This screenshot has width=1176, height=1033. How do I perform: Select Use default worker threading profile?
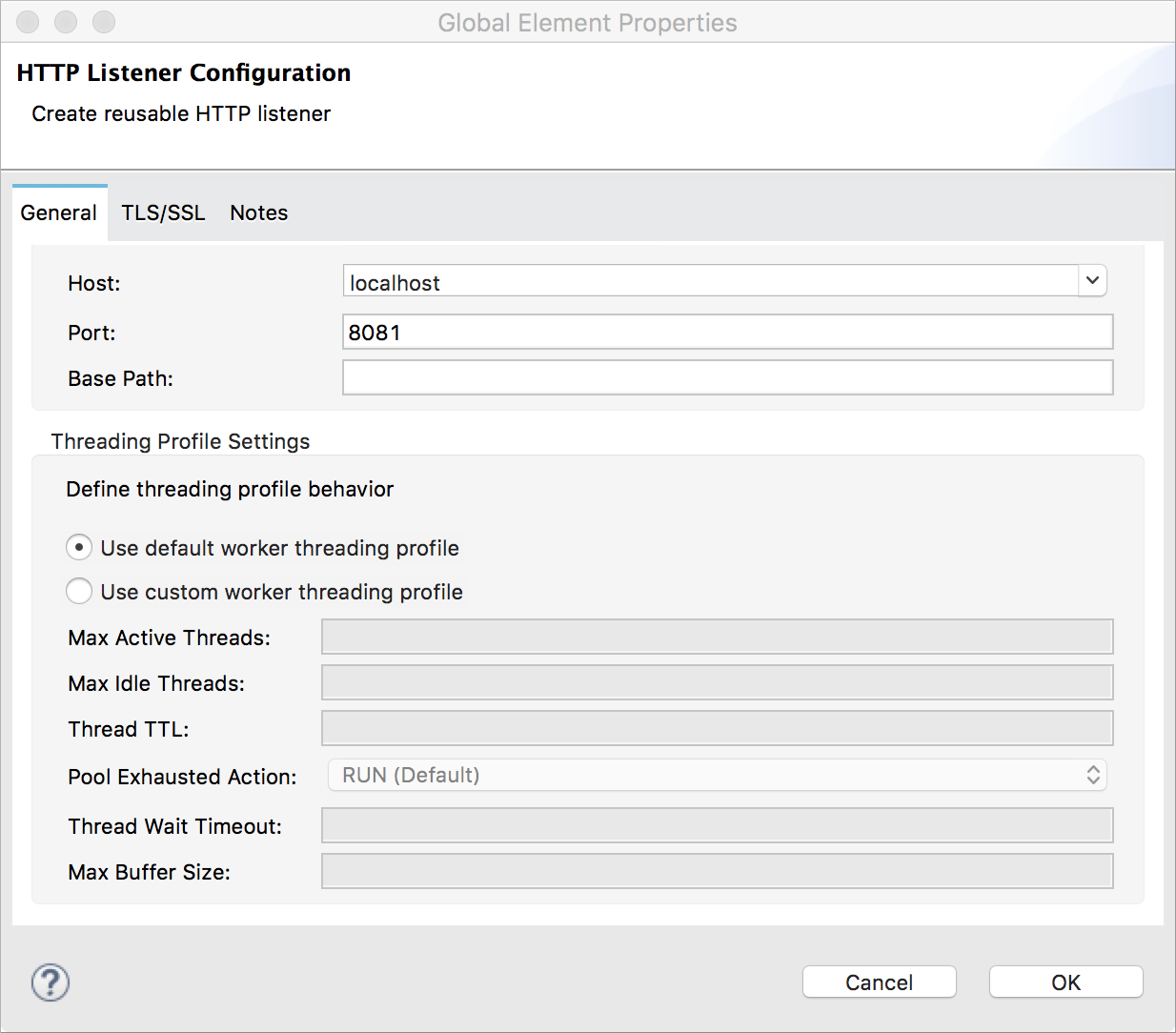pyautogui.click(x=79, y=548)
